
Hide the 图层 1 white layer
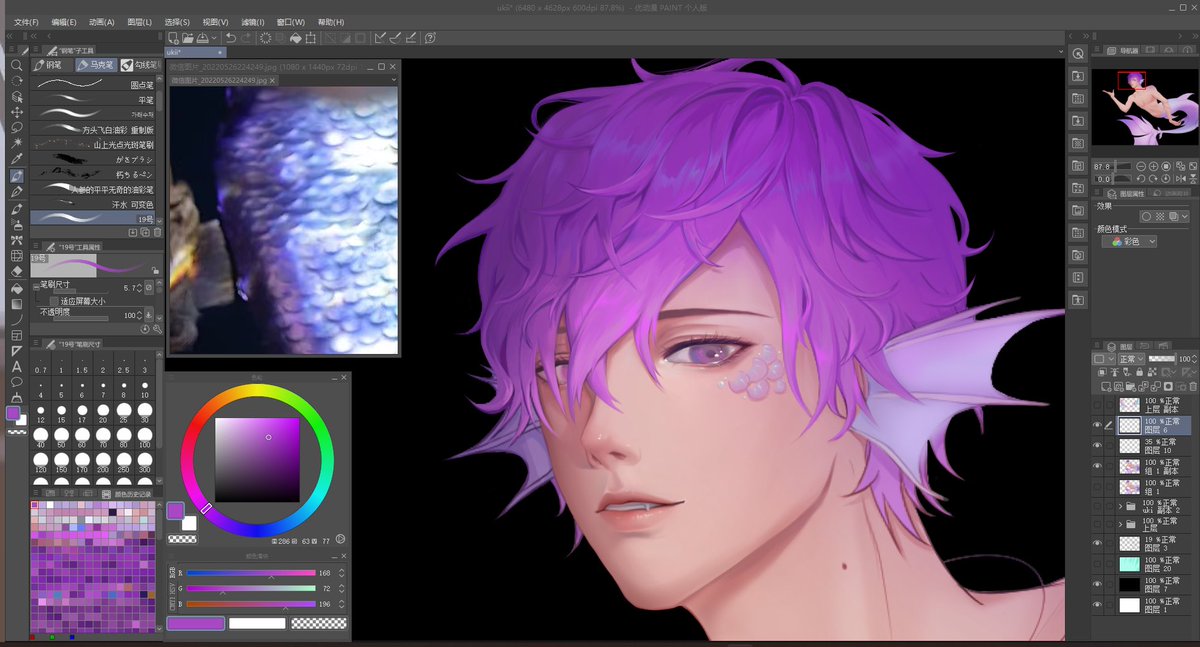tap(1097, 604)
